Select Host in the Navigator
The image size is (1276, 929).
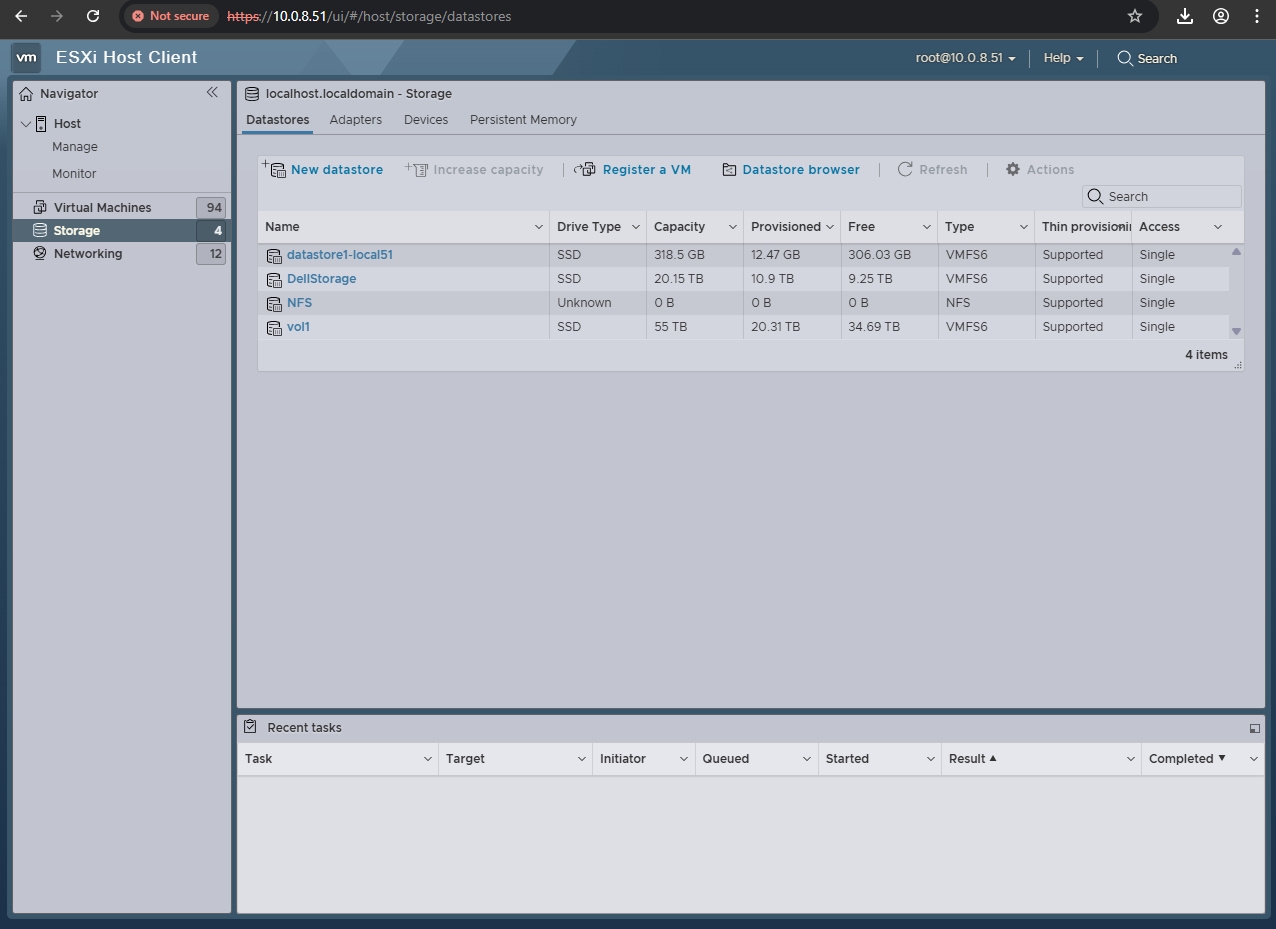click(67, 124)
